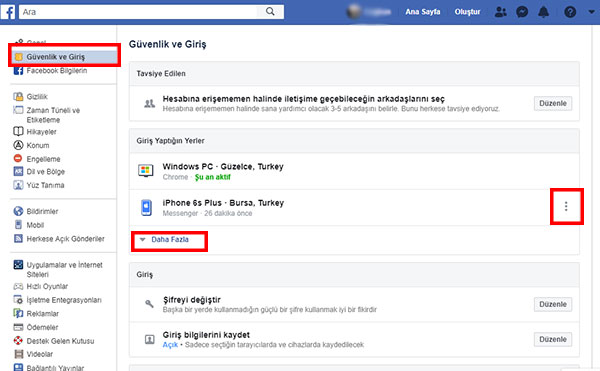Click Düzenle for trusted friends option
Screen dimensions: 600x371
coord(553,103)
